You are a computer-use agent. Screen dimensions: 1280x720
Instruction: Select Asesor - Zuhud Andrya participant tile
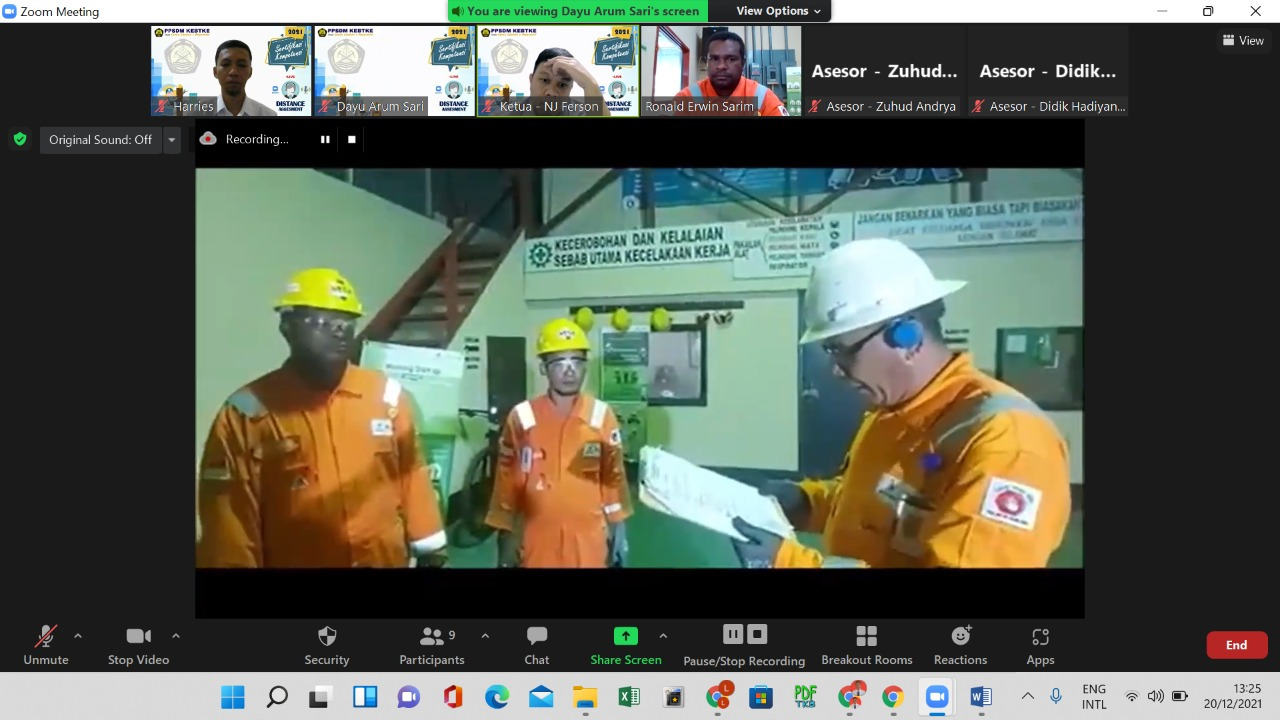click(884, 71)
